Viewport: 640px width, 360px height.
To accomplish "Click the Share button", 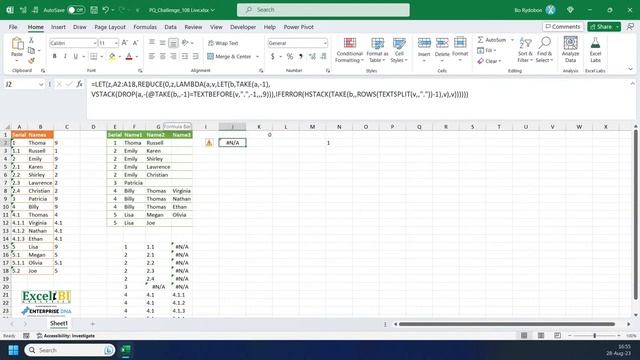I will 604,27.
